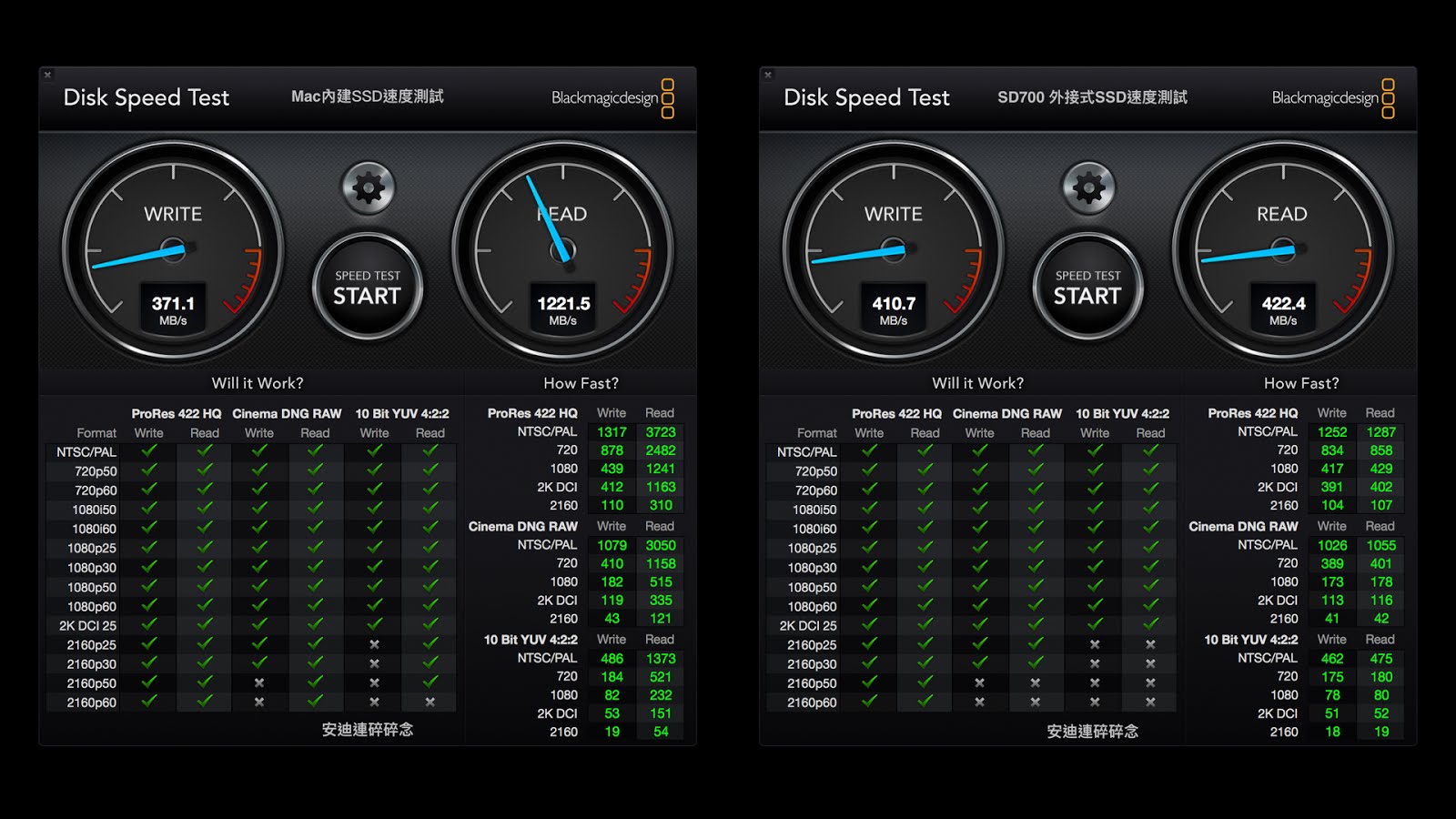Click SD700 window 720p50 format row label

click(x=816, y=471)
